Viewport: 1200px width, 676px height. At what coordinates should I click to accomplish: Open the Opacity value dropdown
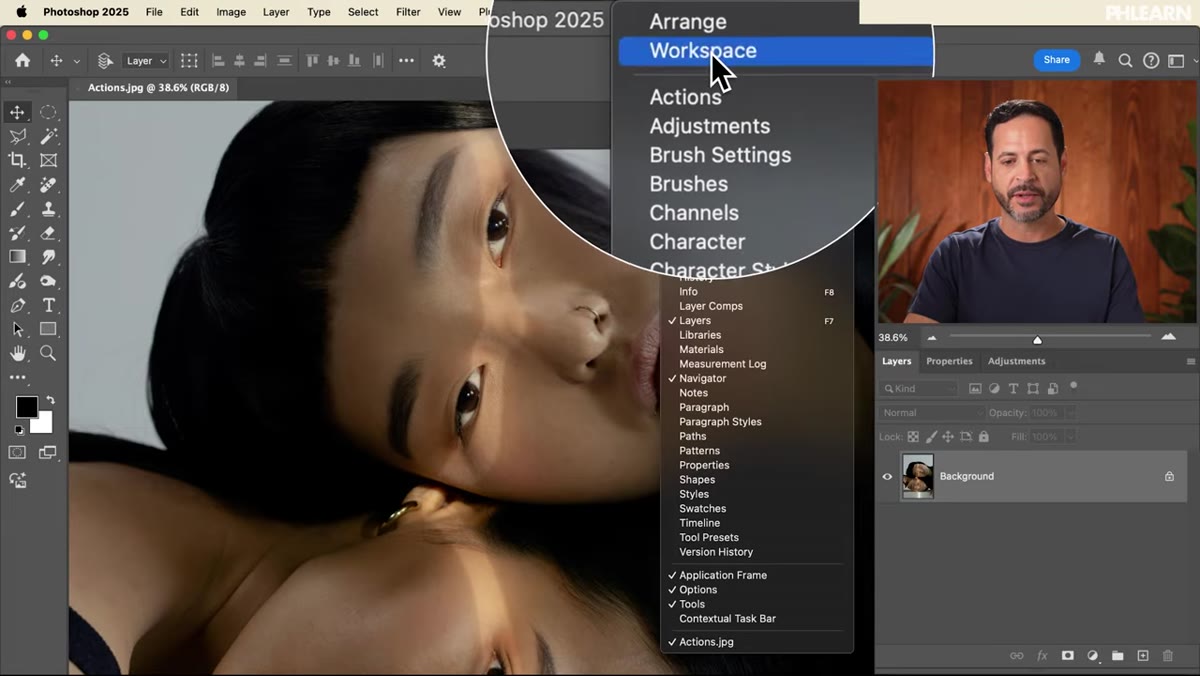click(1070, 412)
